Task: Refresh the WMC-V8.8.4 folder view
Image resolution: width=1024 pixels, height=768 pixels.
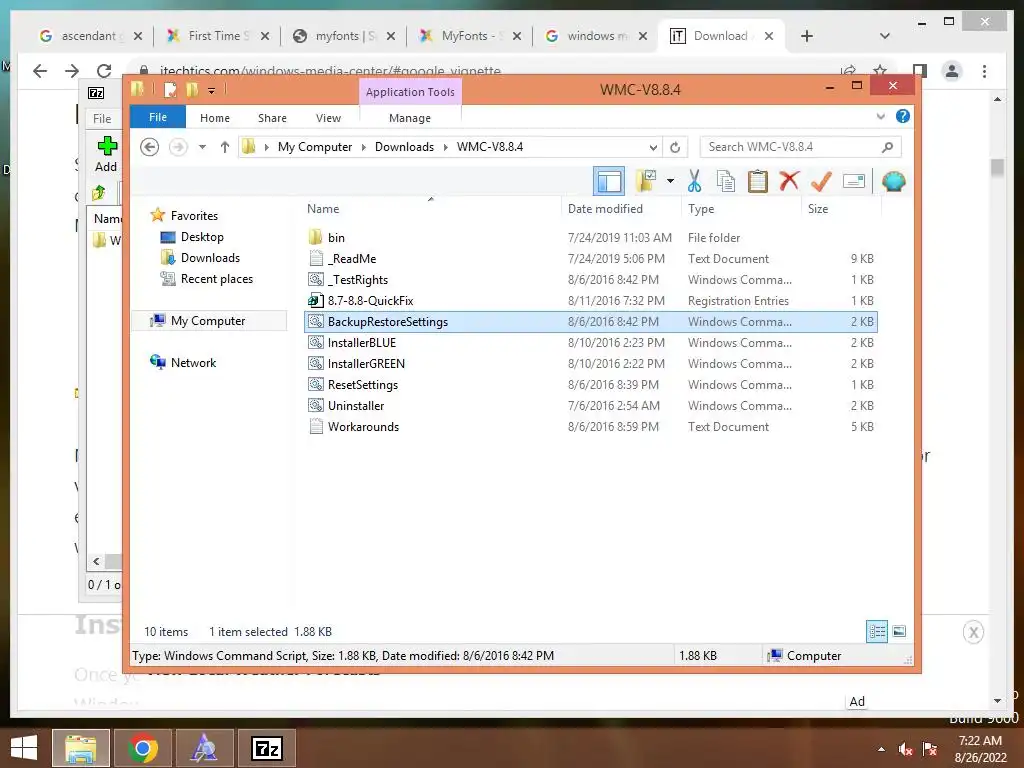Action: click(675, 148)
